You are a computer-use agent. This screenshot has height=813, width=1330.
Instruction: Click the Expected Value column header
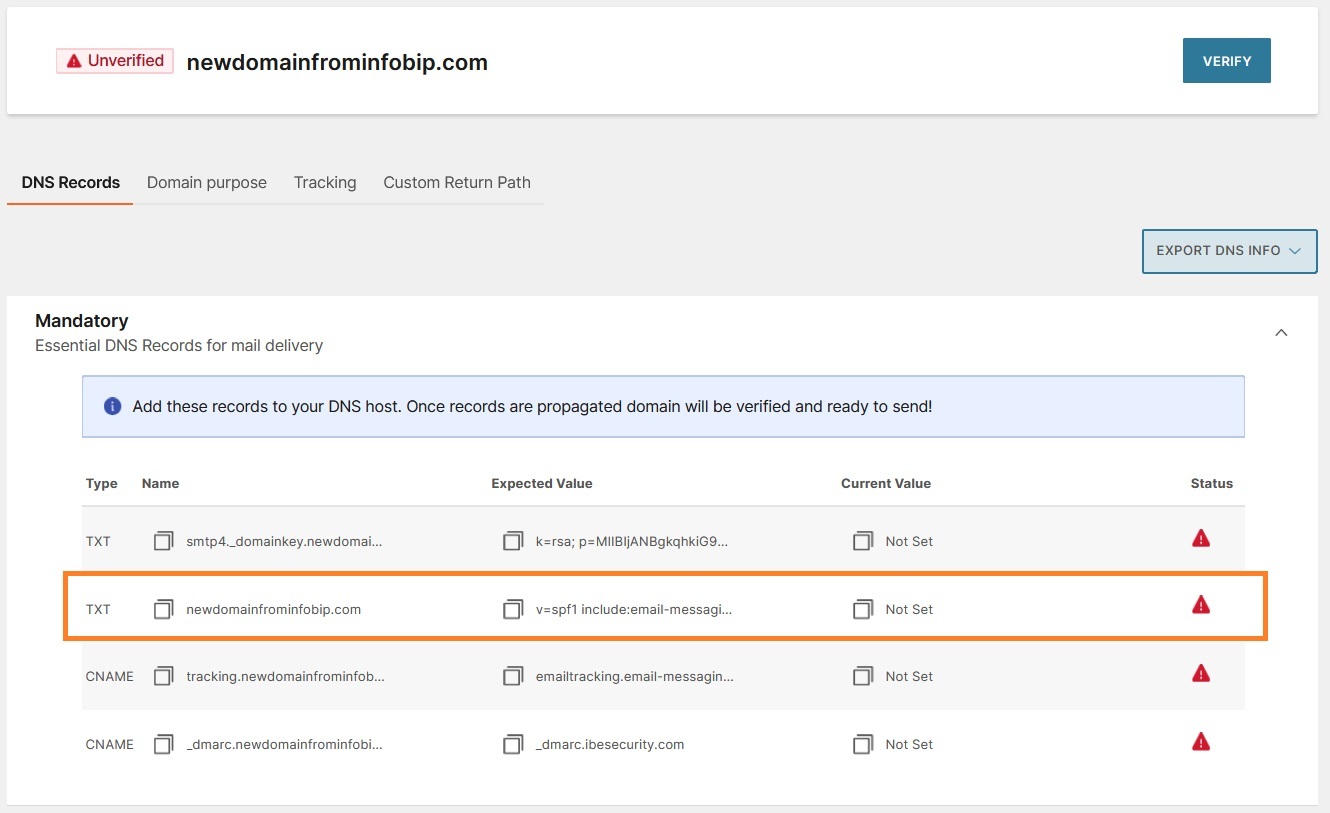tap(542, 483)
